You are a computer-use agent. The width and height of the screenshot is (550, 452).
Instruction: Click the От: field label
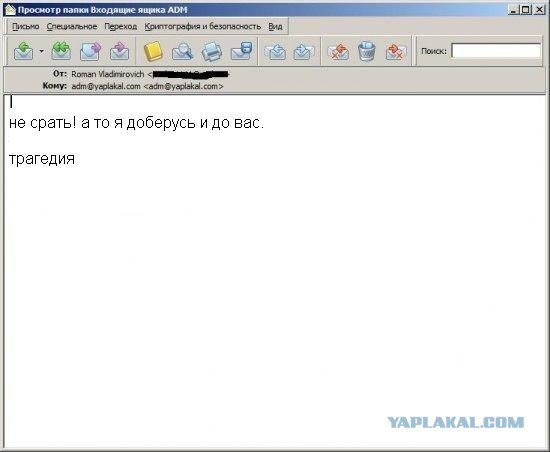click(x=60, y=74)
